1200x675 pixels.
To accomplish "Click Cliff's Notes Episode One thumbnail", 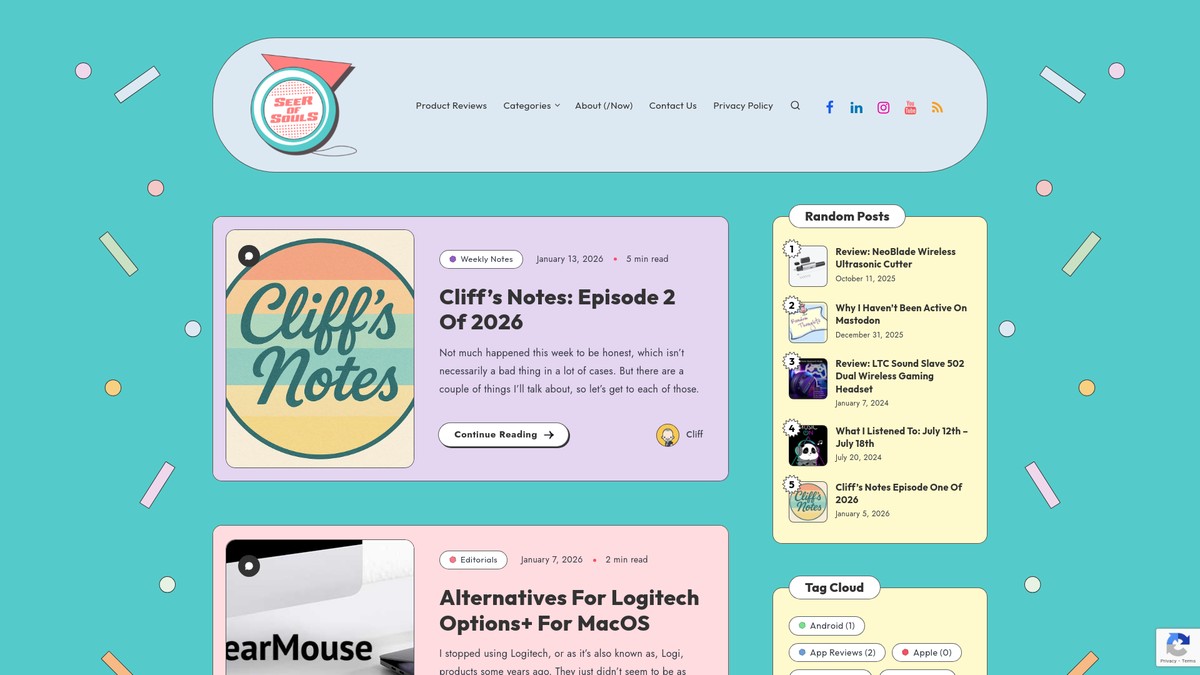I will click(x=808, y=501).
